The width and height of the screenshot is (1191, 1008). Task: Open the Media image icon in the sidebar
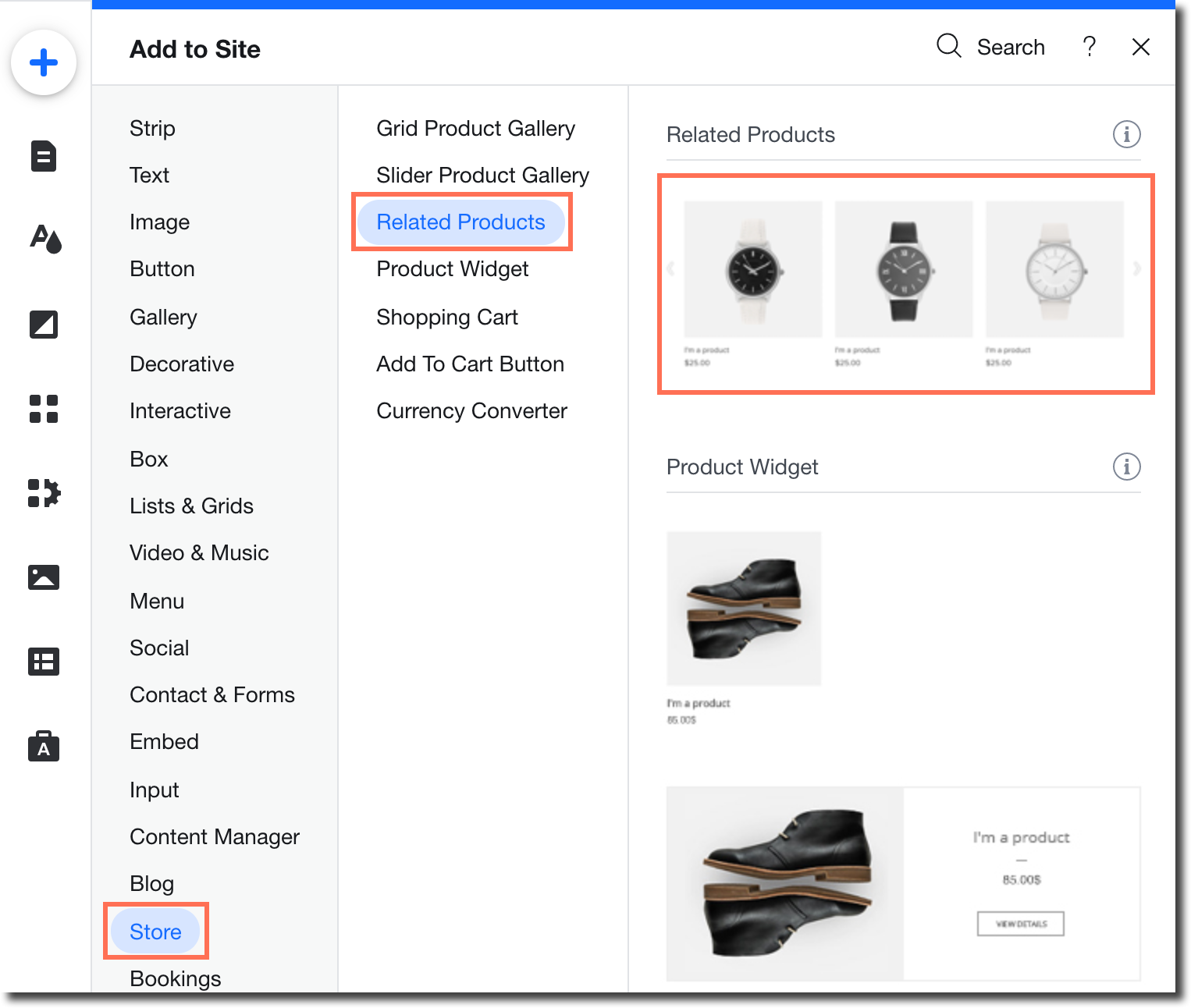click(44, 577)
